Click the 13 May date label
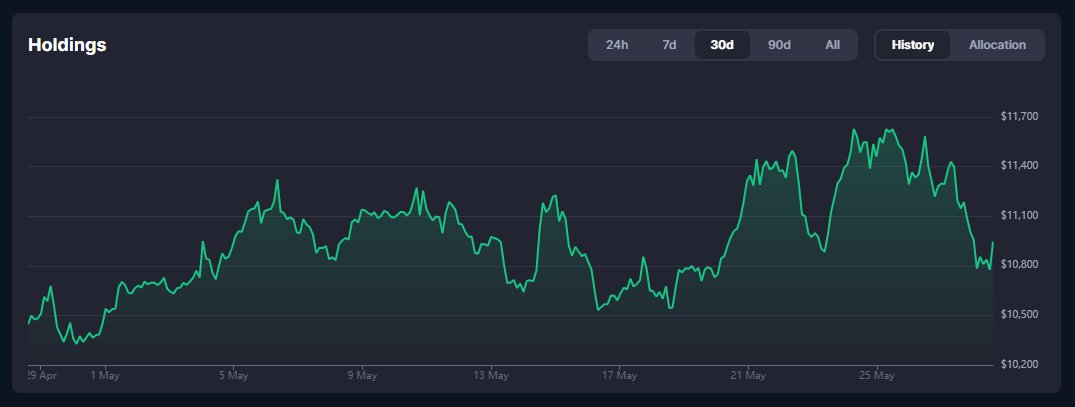This screenshot has height=407, width=1075. [x=491, y=375]
